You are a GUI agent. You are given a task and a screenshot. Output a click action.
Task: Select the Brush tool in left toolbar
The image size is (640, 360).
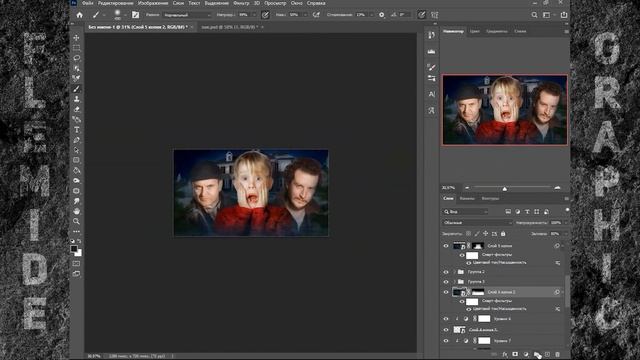(76, 89)
